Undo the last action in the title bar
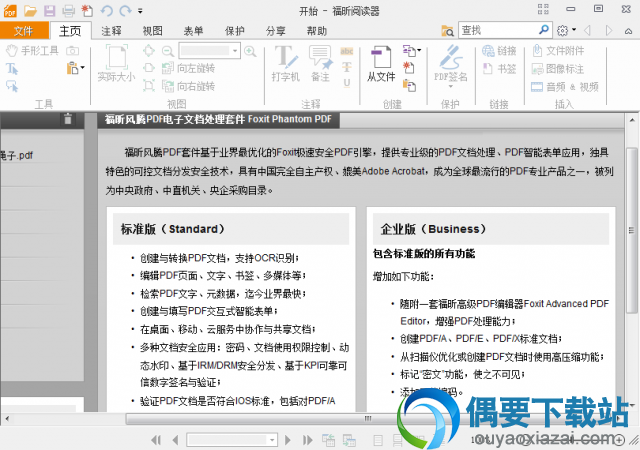This screenshot has width=640, height=450. point(107,11)
